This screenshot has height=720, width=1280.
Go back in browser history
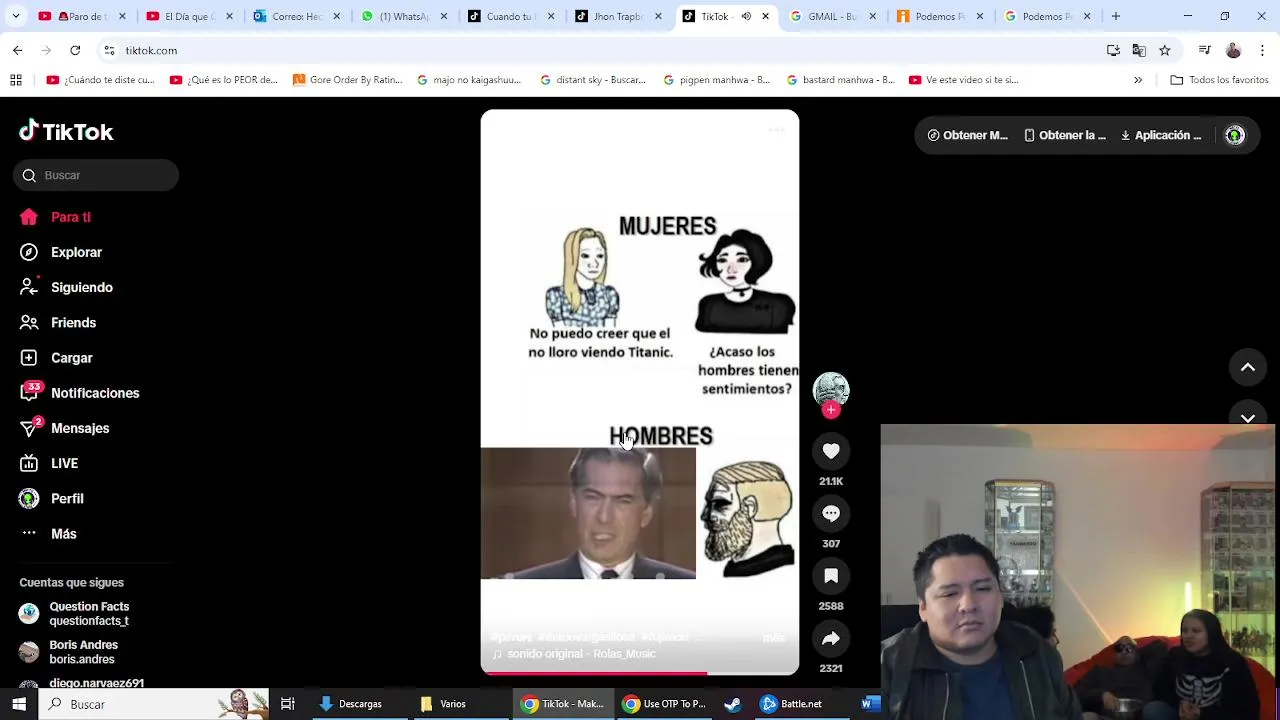click(x=17, y=50)
